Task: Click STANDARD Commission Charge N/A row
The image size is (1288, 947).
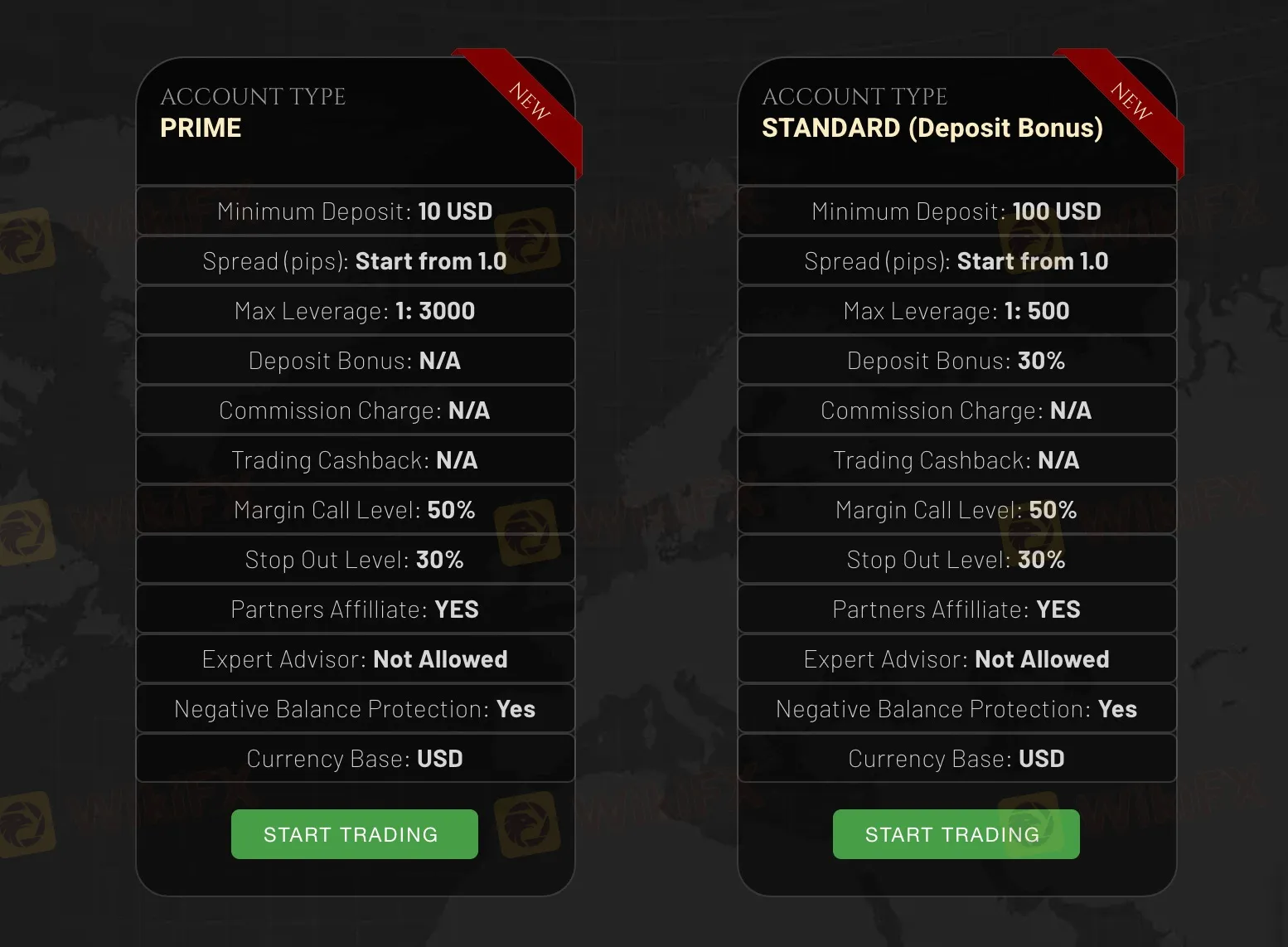Action: pyautogui.click(x=957, y=410)
